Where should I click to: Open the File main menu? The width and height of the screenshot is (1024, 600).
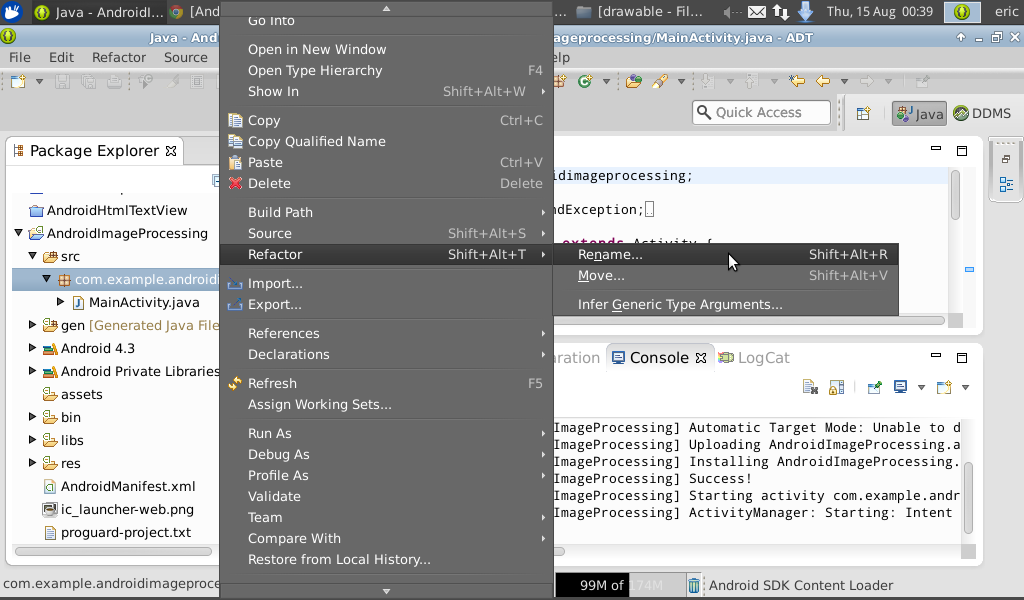click(x=20, y=57)
